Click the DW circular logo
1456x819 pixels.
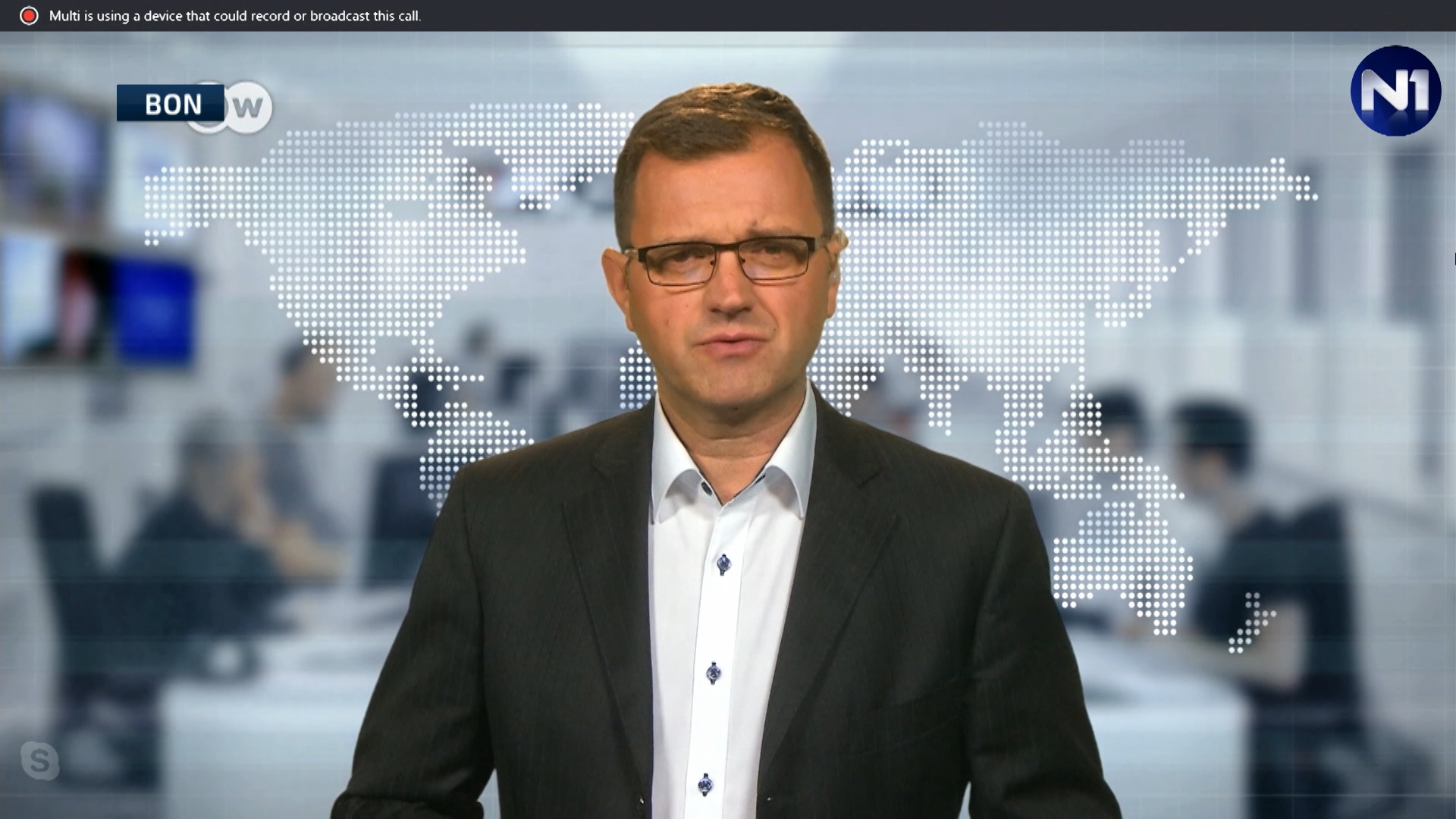[248, 108]
